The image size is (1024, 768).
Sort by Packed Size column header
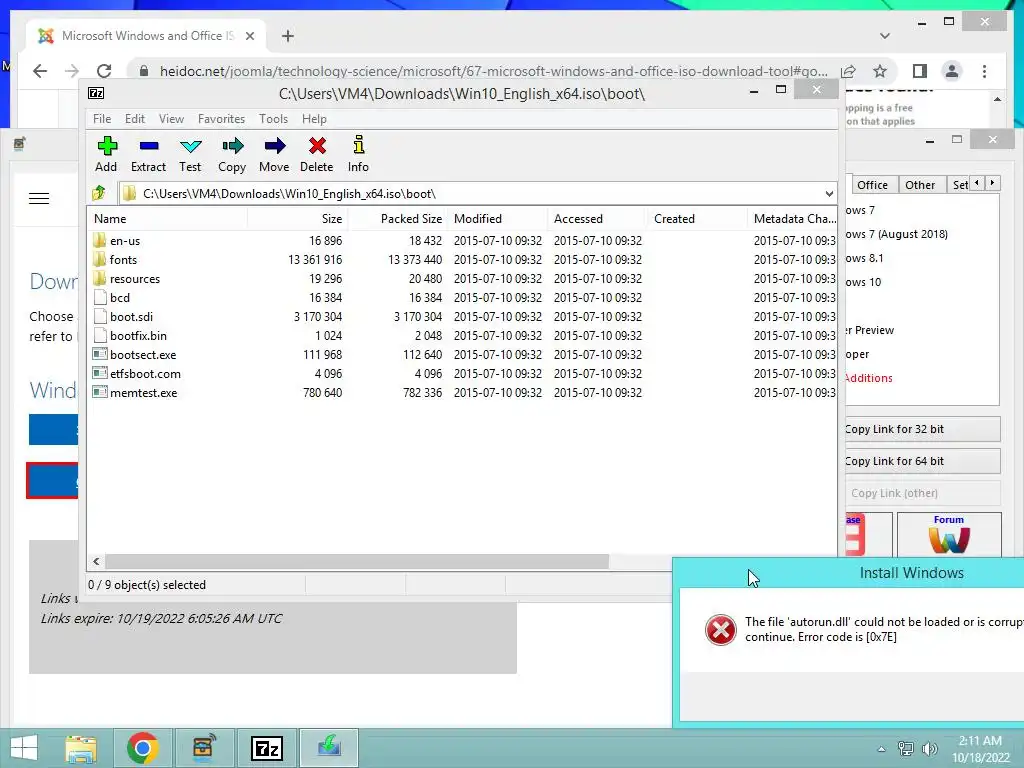point(398,219)
